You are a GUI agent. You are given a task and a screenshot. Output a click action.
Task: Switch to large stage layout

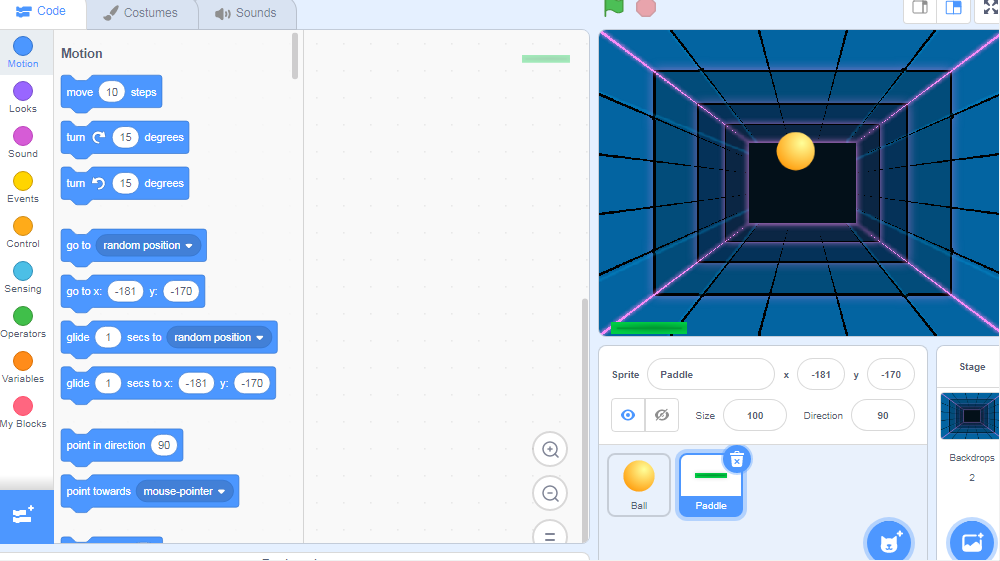[953, 9]
